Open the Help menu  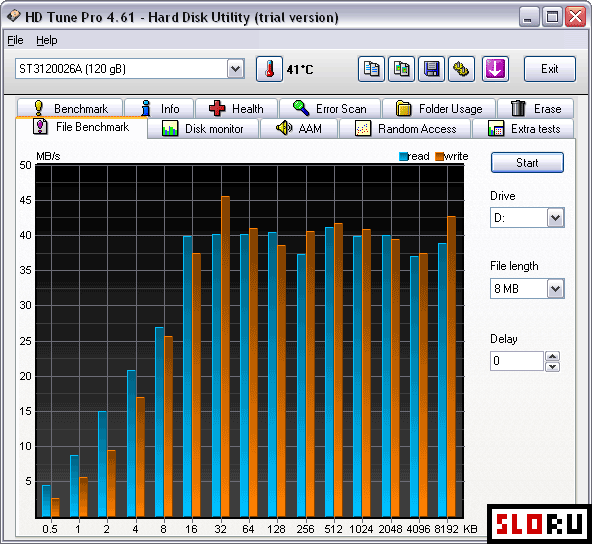(x=47, y=40)
